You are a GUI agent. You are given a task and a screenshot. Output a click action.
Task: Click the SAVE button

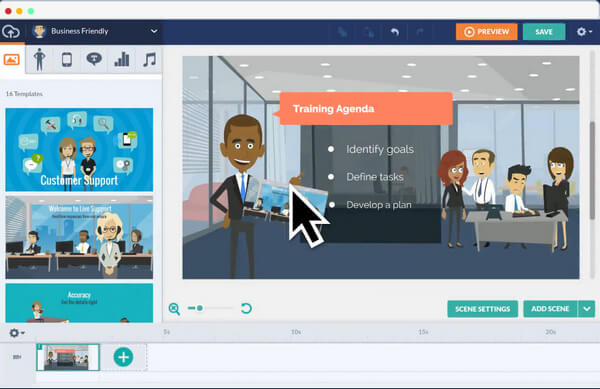tap(544, 32)
